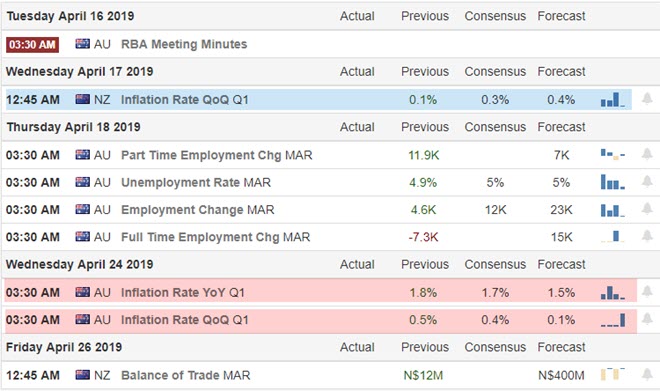Set alert bell for AU Inflation Rate YoY

[647, 292]
